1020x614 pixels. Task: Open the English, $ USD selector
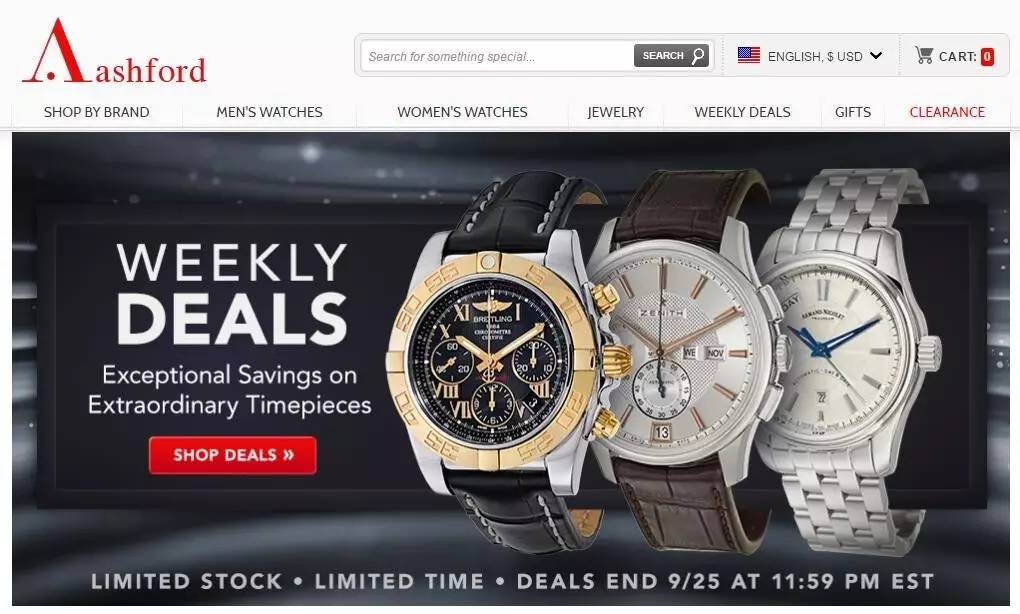[x=810, y=56]
